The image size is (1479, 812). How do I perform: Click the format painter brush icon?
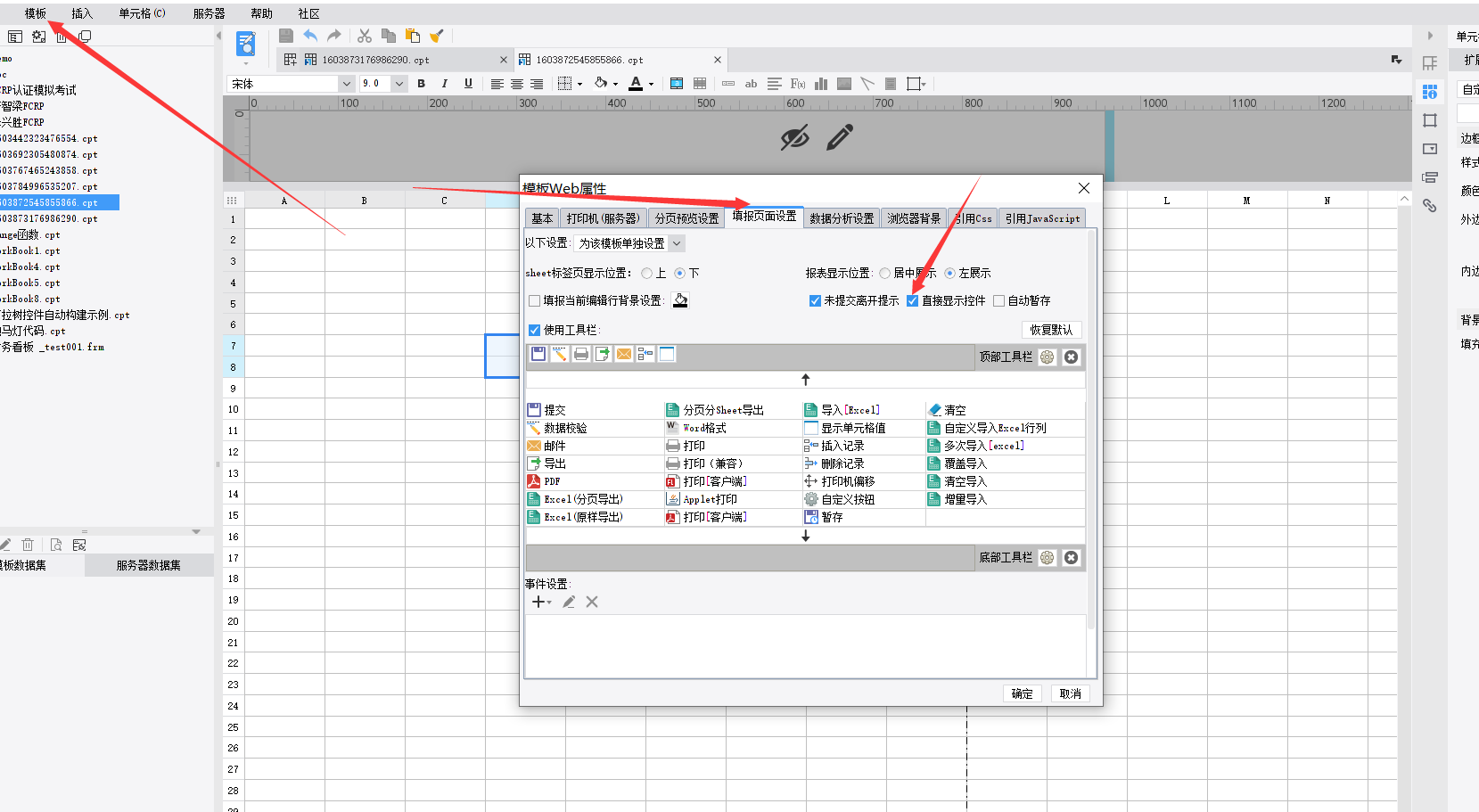click(437, 36)
